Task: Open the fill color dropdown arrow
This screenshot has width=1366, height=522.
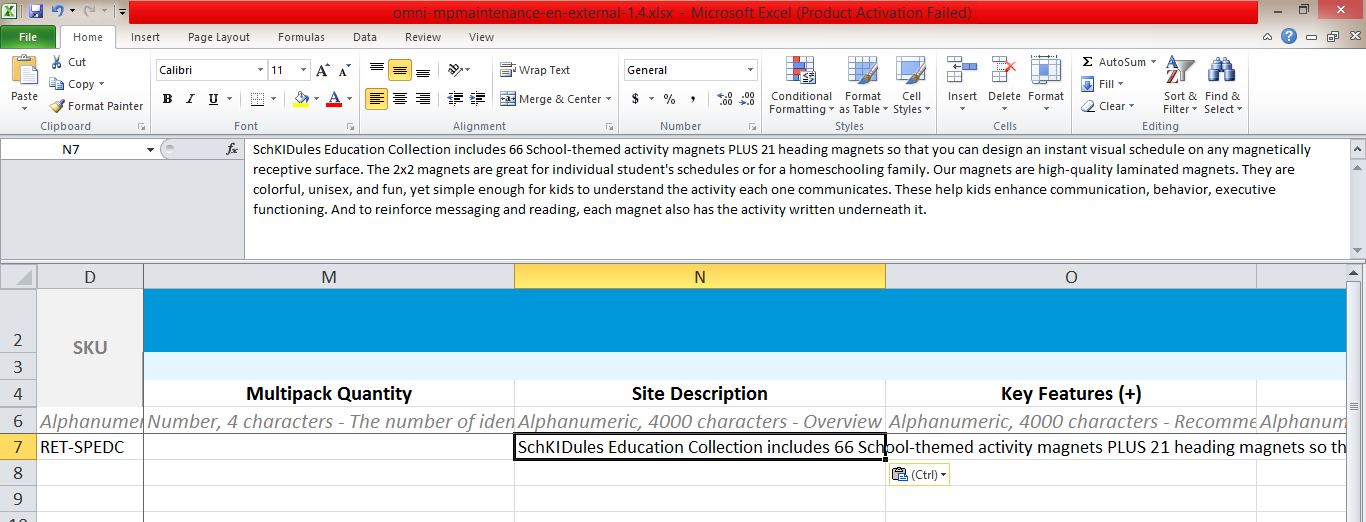Action: pyautogui.click(x=316, y=99)
